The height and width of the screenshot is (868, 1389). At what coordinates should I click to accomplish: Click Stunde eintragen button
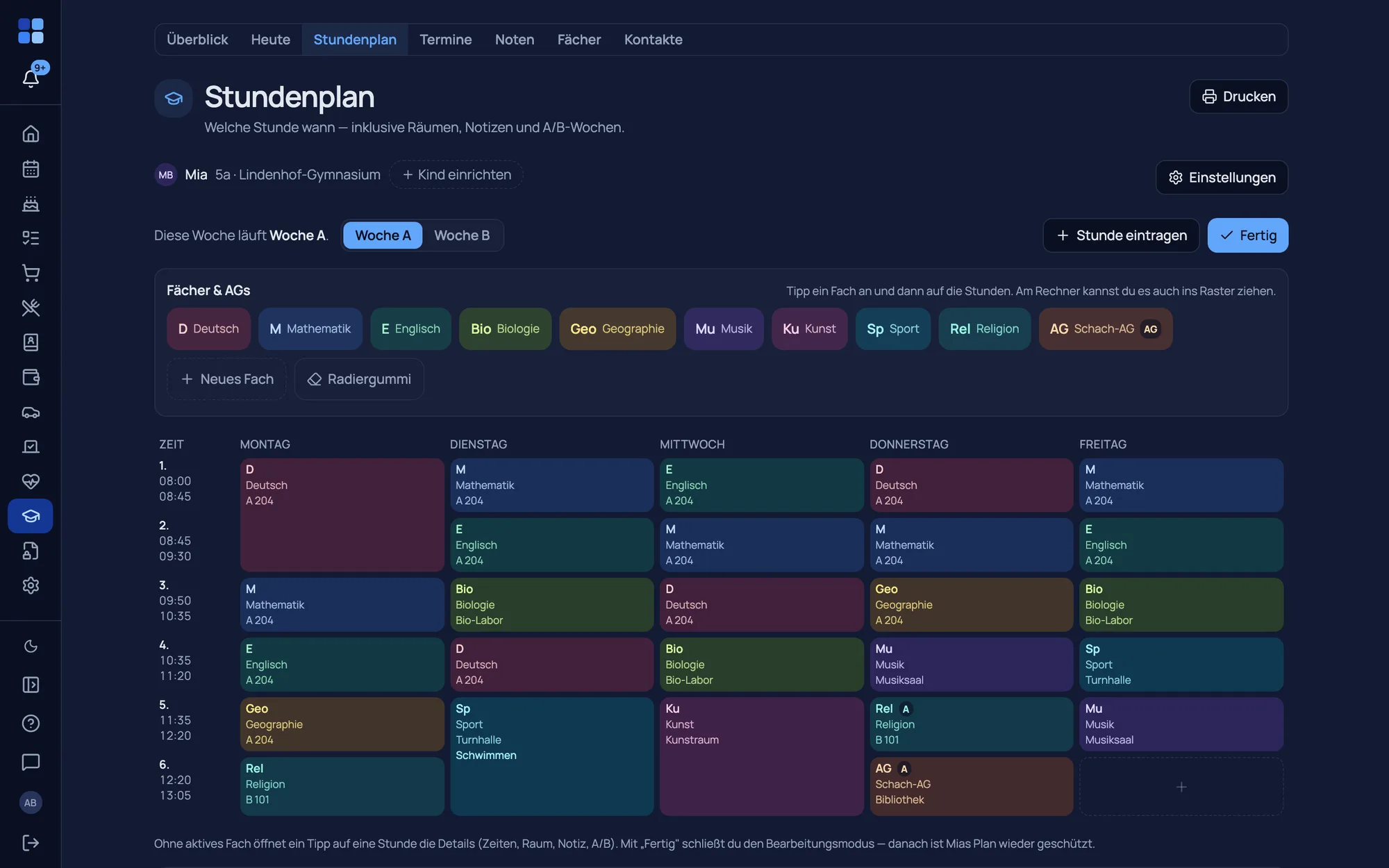1121,235
